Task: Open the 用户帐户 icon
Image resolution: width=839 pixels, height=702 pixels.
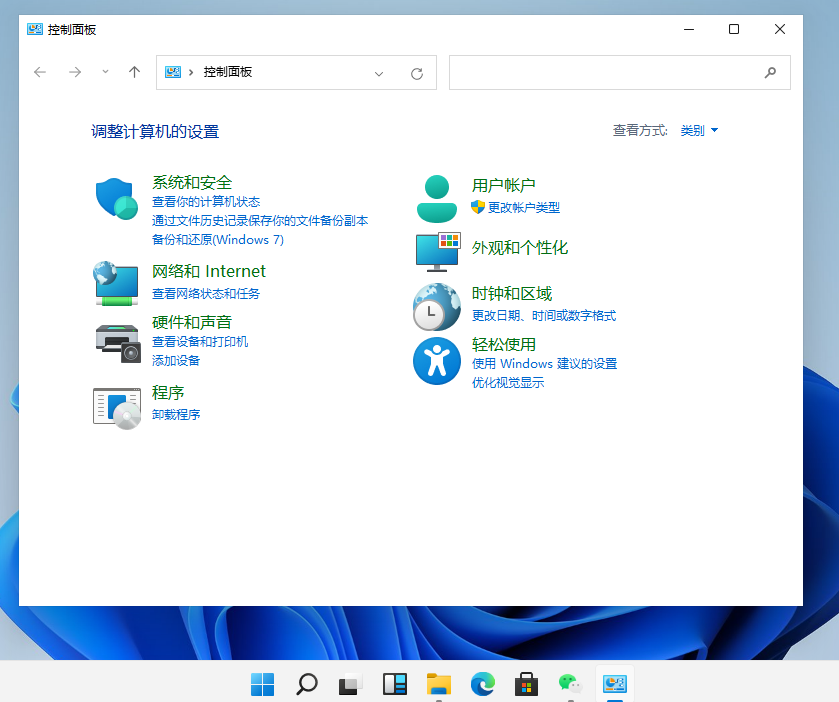Action: coord(437,196)
